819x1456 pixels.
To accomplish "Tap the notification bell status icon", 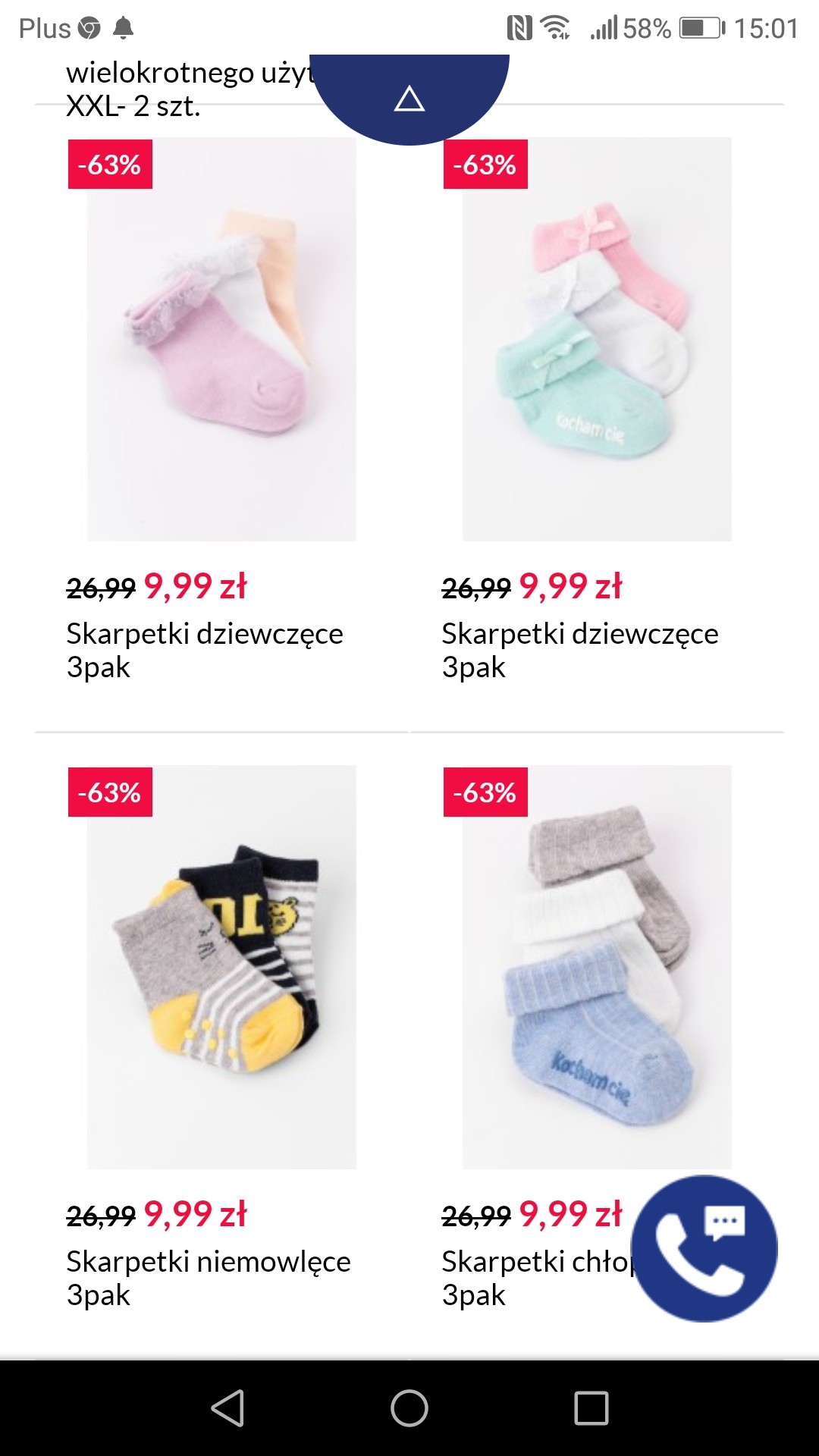I will [x=123, y=29].
